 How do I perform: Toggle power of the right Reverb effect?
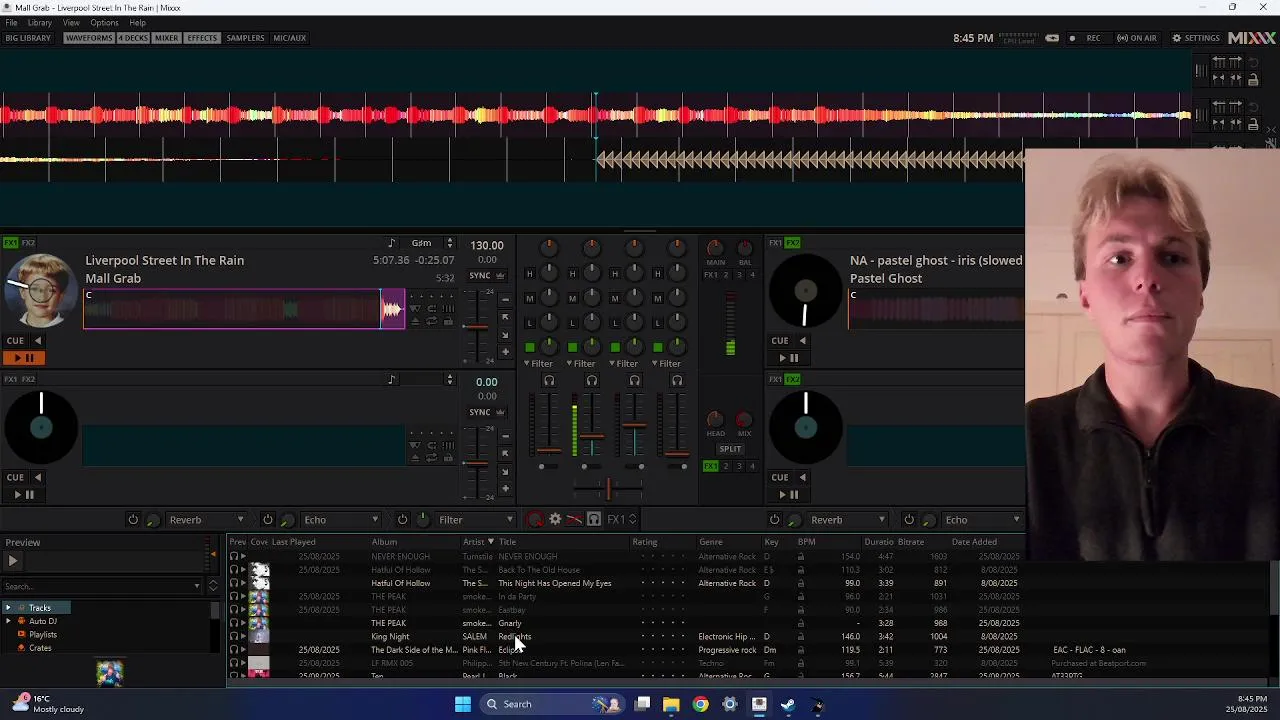pos(775,520)
